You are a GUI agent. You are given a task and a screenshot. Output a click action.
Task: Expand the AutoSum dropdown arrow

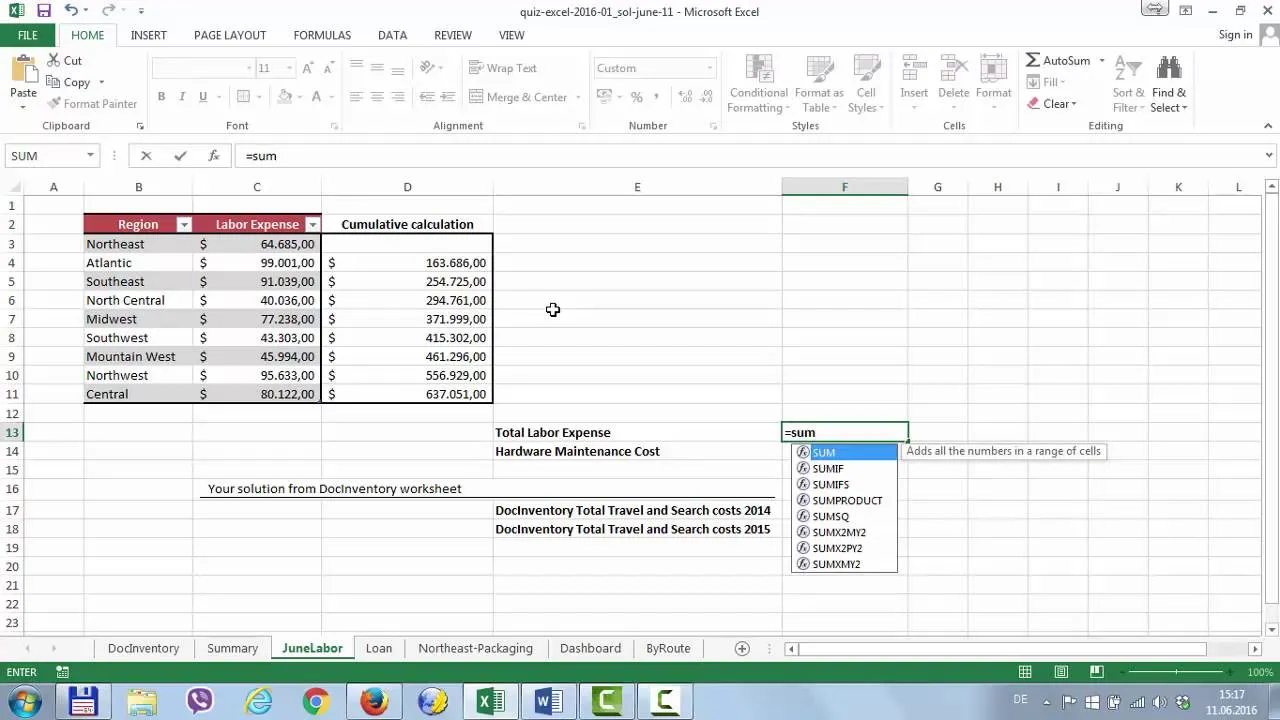pos(1102,60)
